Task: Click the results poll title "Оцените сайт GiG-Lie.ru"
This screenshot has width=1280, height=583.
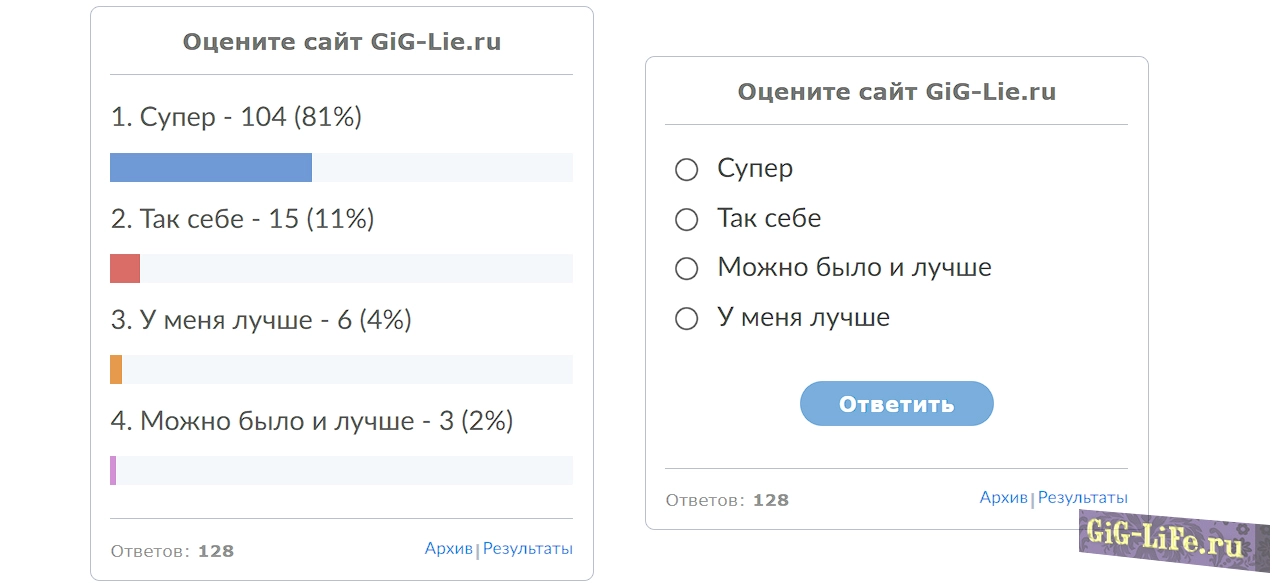Action: click(x=896, y=91)
